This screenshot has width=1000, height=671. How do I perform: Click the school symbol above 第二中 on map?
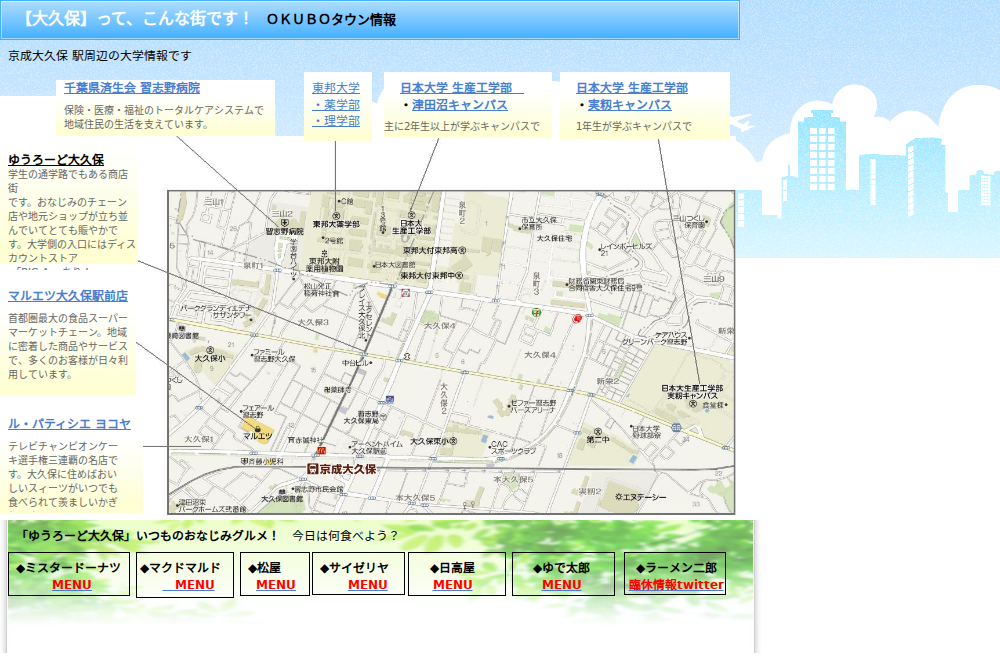pyautogui.click(x=598, y=432)
